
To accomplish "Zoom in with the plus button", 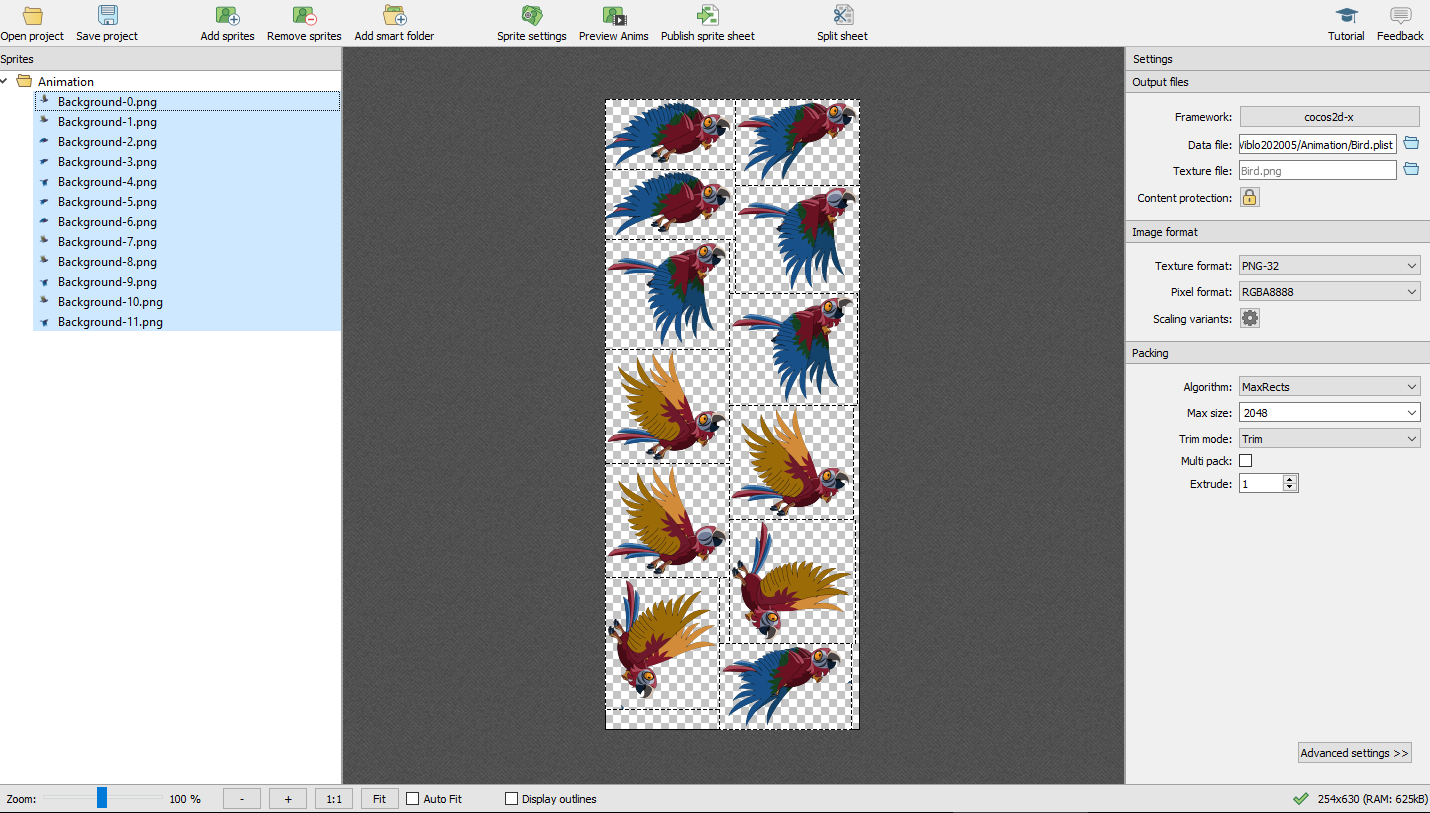I will pyautogui.click(x=288, y=799).
